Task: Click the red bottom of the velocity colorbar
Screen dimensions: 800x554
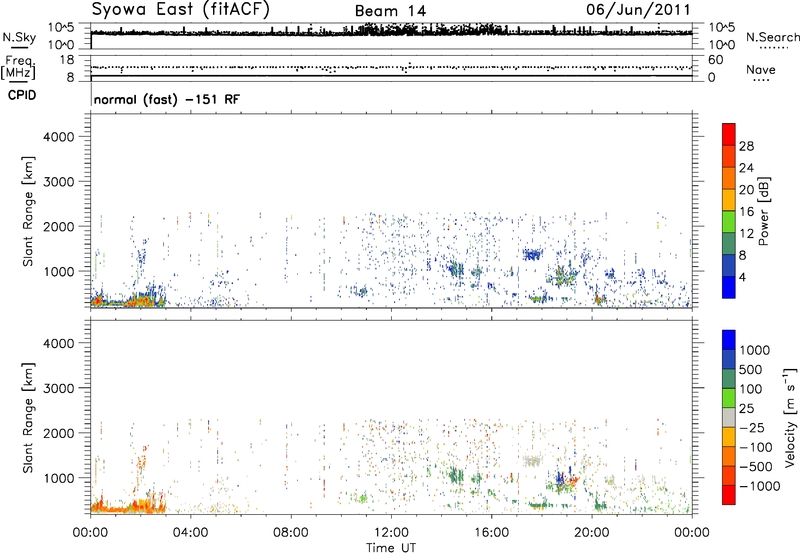Action: click(729, 495)
